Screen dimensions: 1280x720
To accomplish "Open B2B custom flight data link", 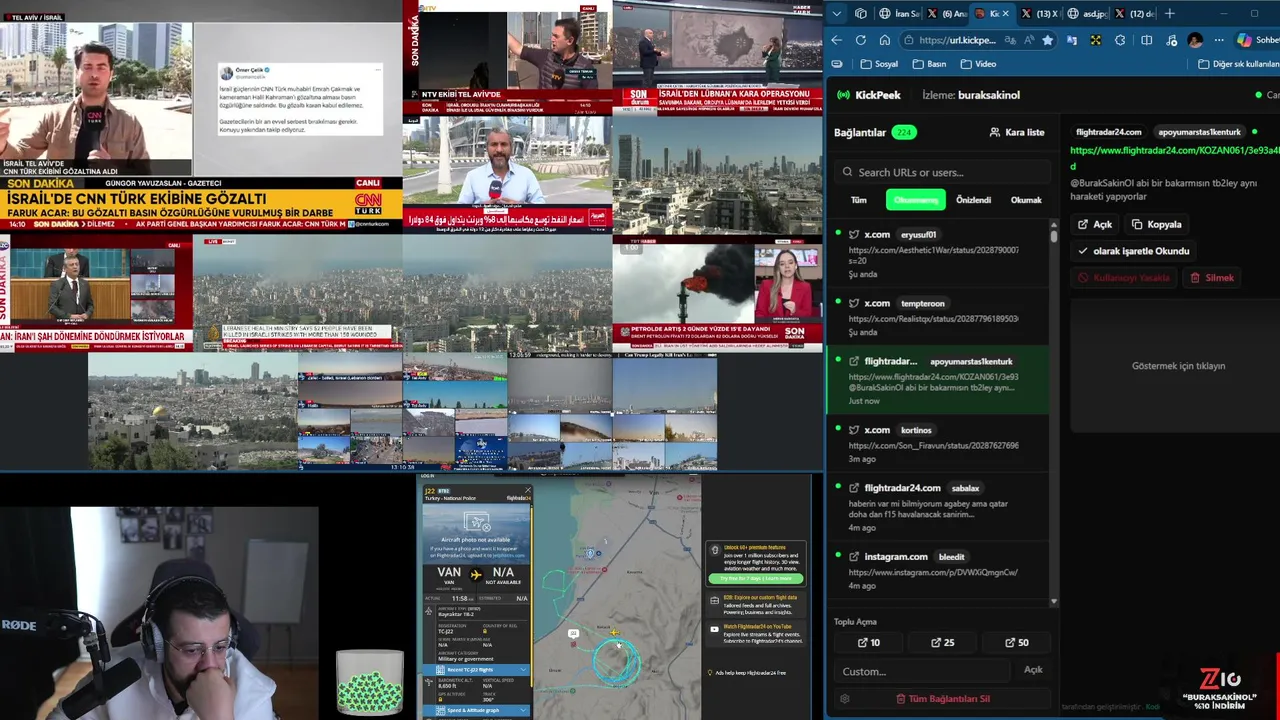I will click(x=755, y=603).
